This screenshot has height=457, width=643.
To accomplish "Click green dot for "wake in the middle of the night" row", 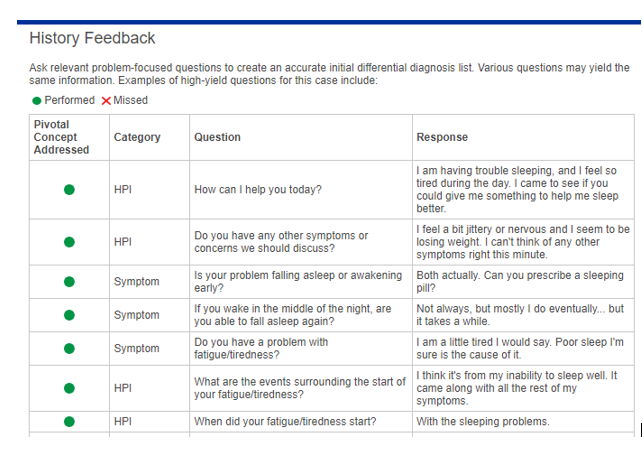I will pyautogui.click(x=69, y=315).
